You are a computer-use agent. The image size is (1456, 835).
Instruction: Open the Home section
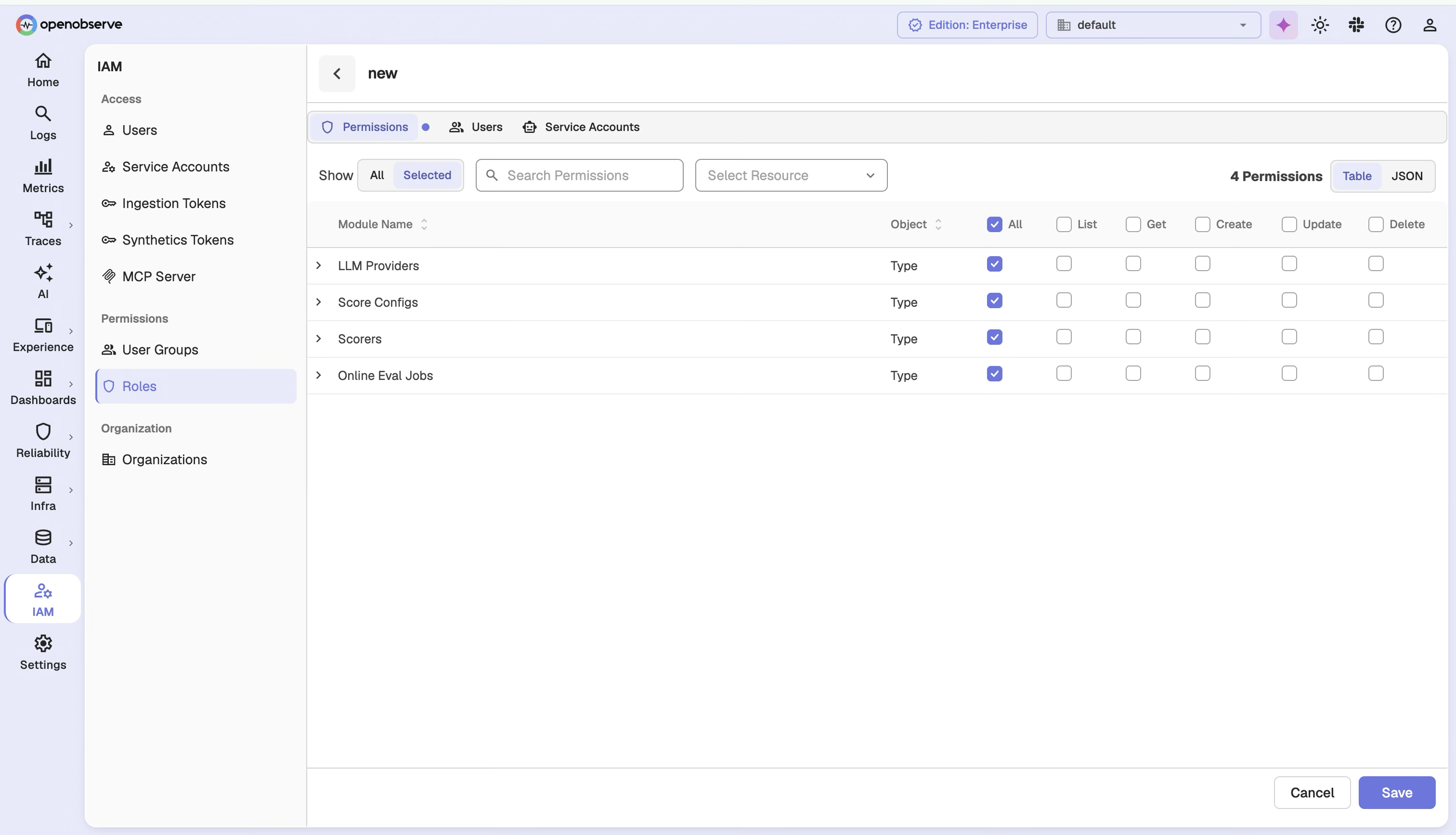pos(43,70)
